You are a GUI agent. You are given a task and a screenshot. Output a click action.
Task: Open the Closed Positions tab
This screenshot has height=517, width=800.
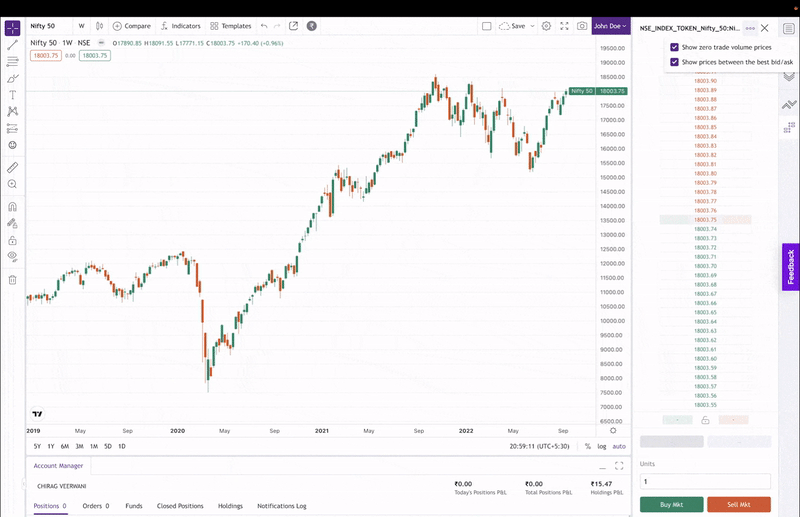tap(180, 506)
